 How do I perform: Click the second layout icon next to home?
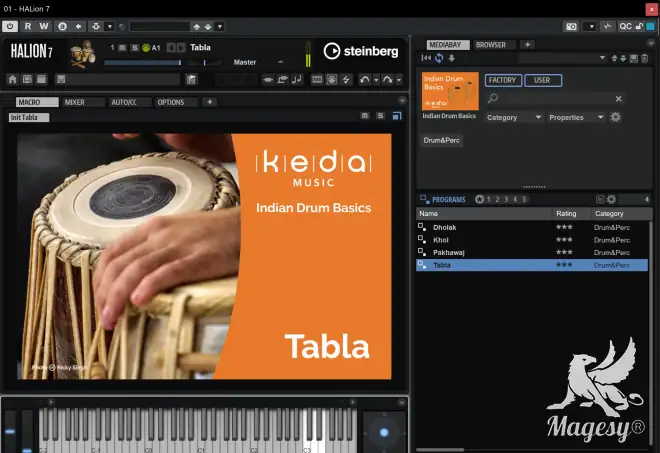pyautogui.click(x=27, y=79)
